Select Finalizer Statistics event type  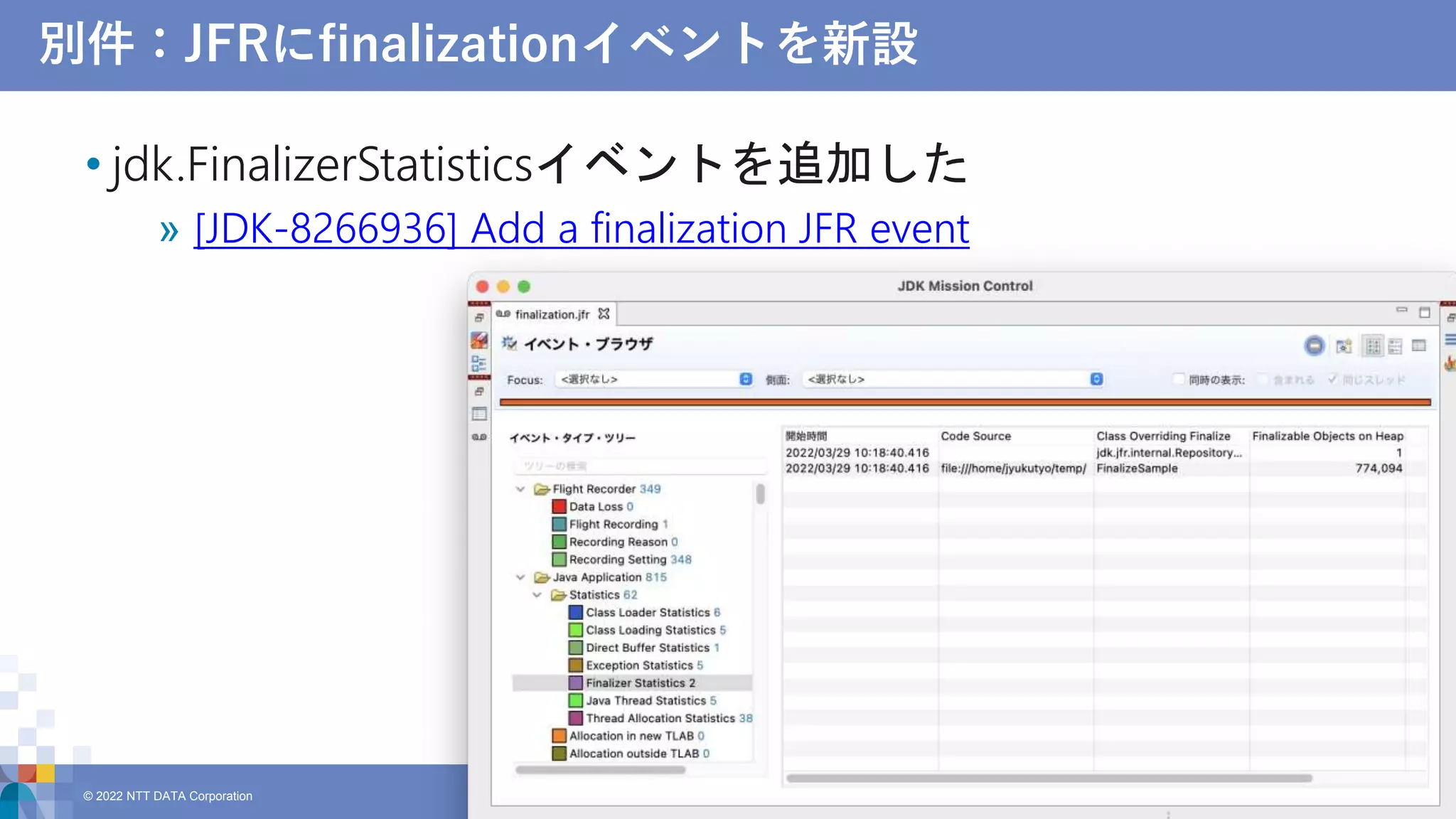[x=632, y=683]
